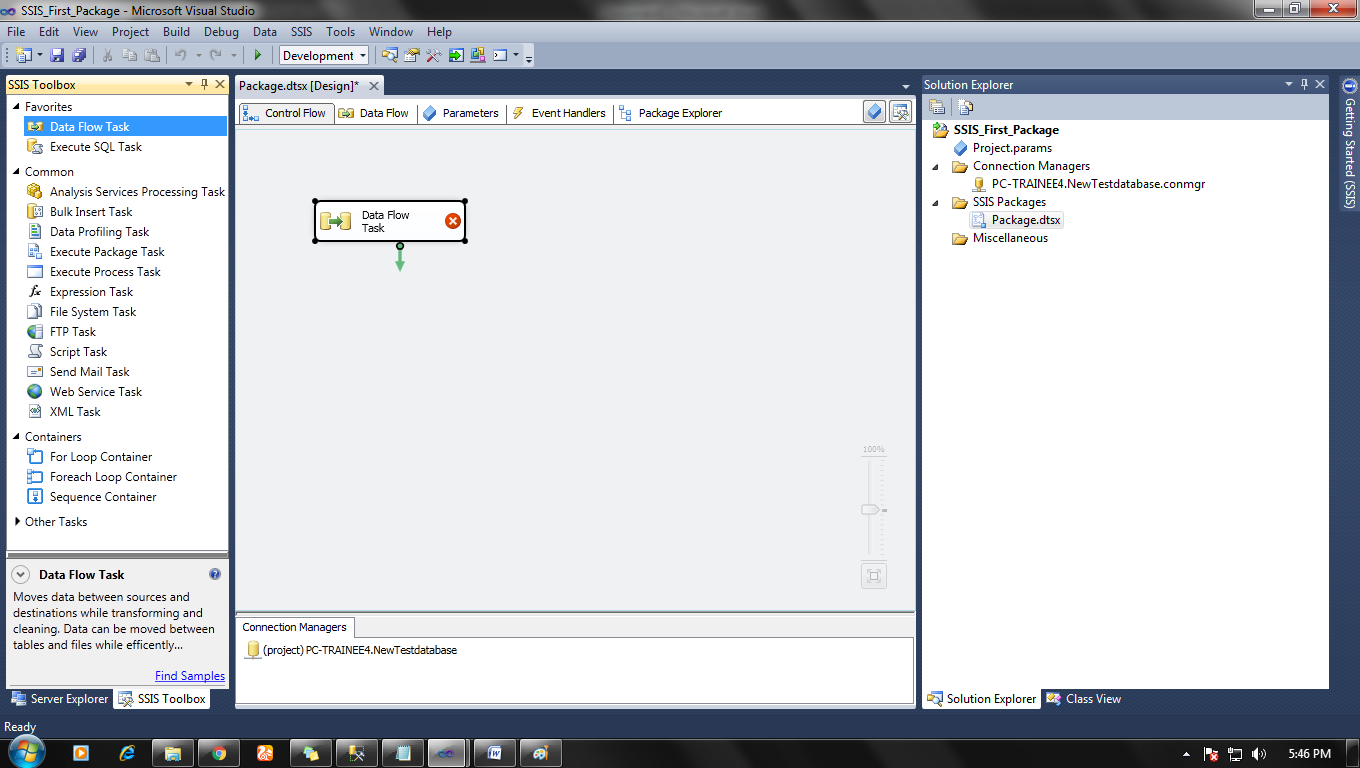Open the Toolbox toolbar icon
Image resolution: width=1360 pixels, height=768 pixels.
[434, 55]
